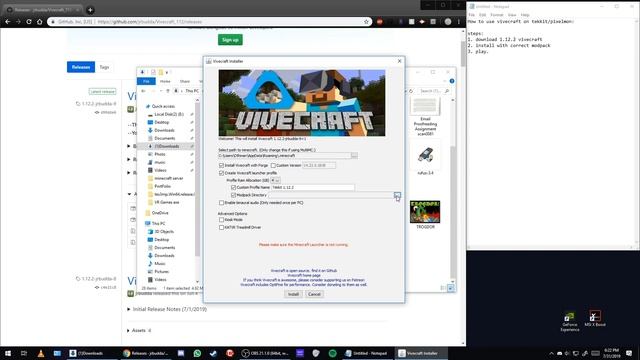Open WhatsApp from taskbar
The height and width of the screenshot is (360, 640).
click(x=197, y=353)
